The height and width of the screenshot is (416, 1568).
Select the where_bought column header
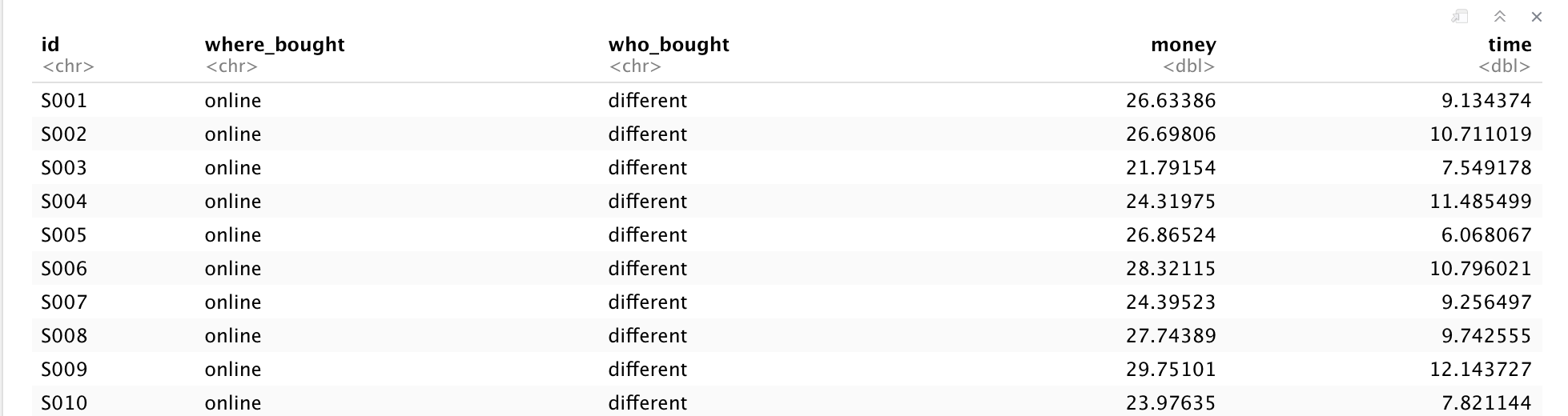(x=275, y=45)
